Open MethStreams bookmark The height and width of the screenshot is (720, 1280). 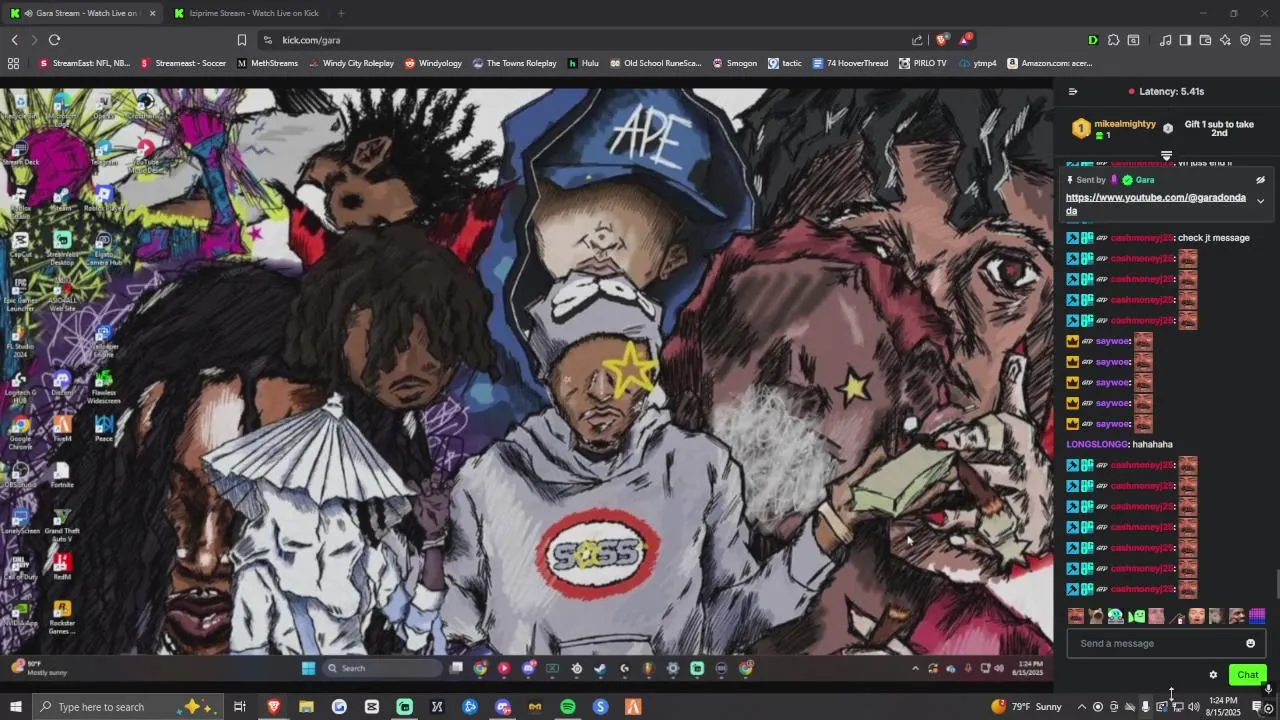click(x=267, y=63)
